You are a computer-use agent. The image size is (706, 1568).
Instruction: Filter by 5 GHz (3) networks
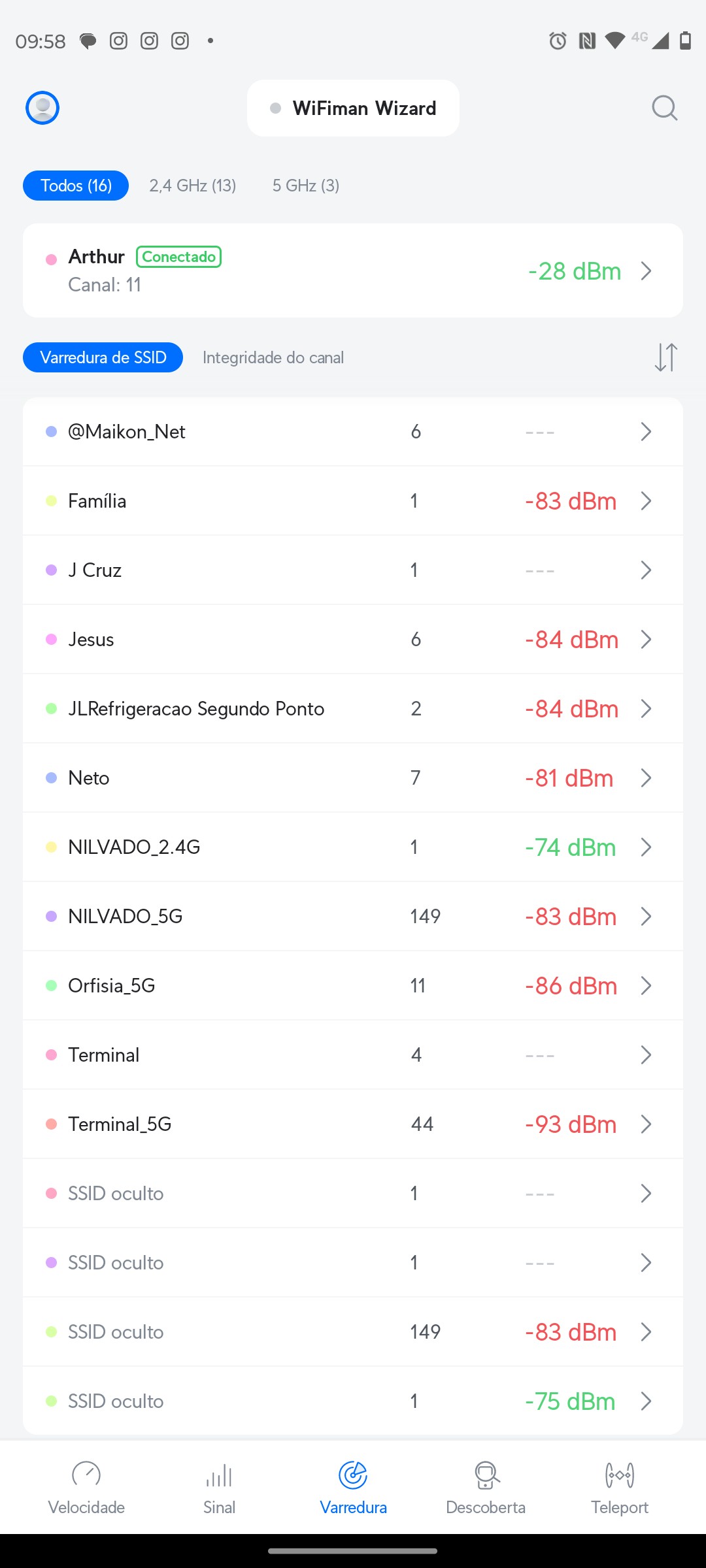click(305, 186)
